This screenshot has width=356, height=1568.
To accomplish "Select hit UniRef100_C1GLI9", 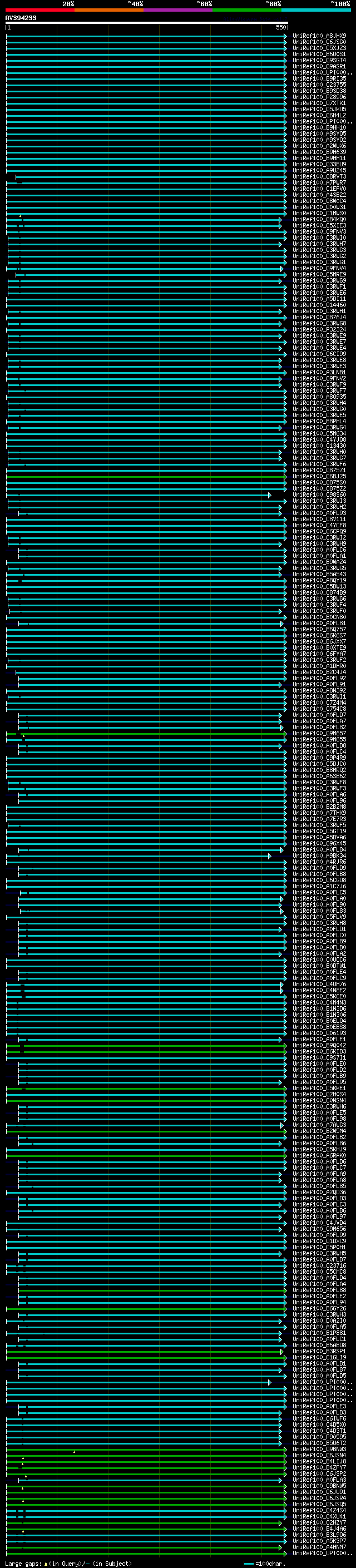I will click(x=319, y=1357).
